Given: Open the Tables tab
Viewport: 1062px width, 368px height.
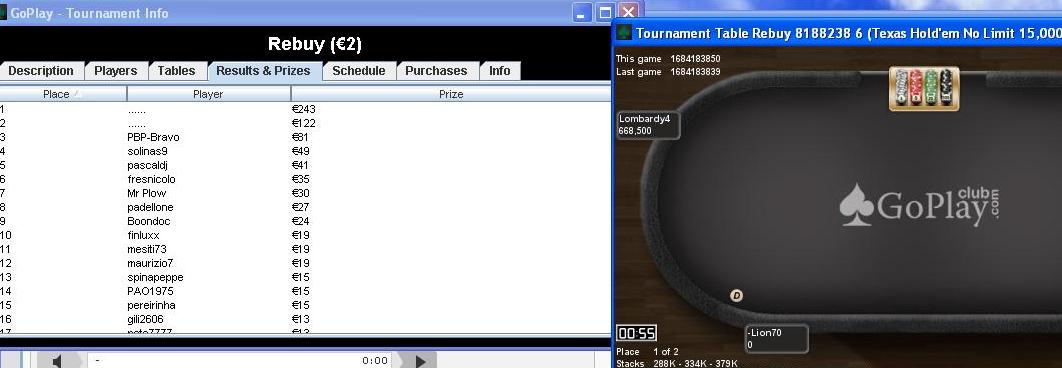Looking at the screenshot, I should 176,71.
